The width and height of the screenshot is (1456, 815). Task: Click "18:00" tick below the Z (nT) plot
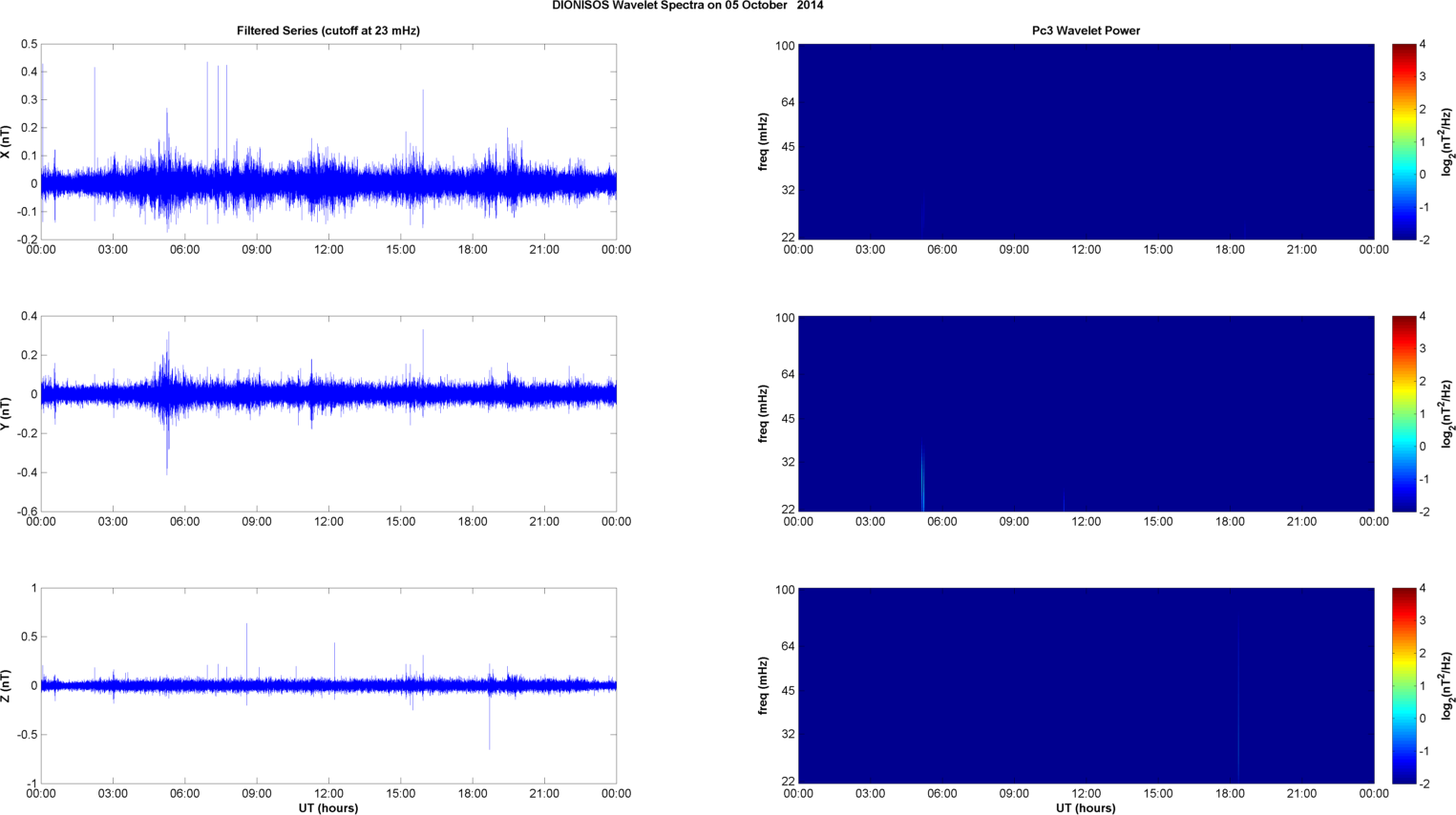(x=473, y=794)
